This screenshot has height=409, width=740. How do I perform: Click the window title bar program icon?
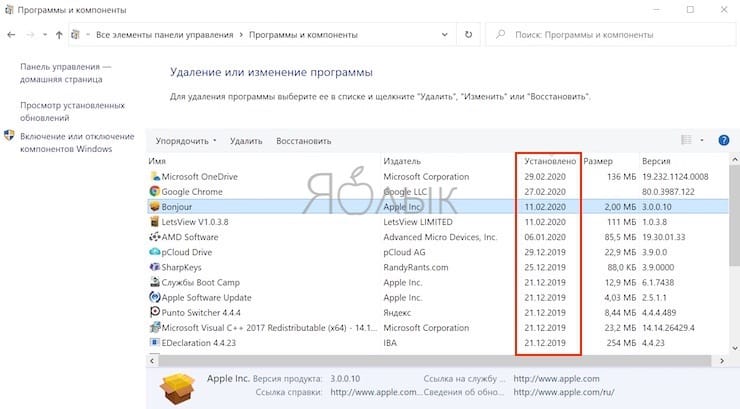(9, 9)
